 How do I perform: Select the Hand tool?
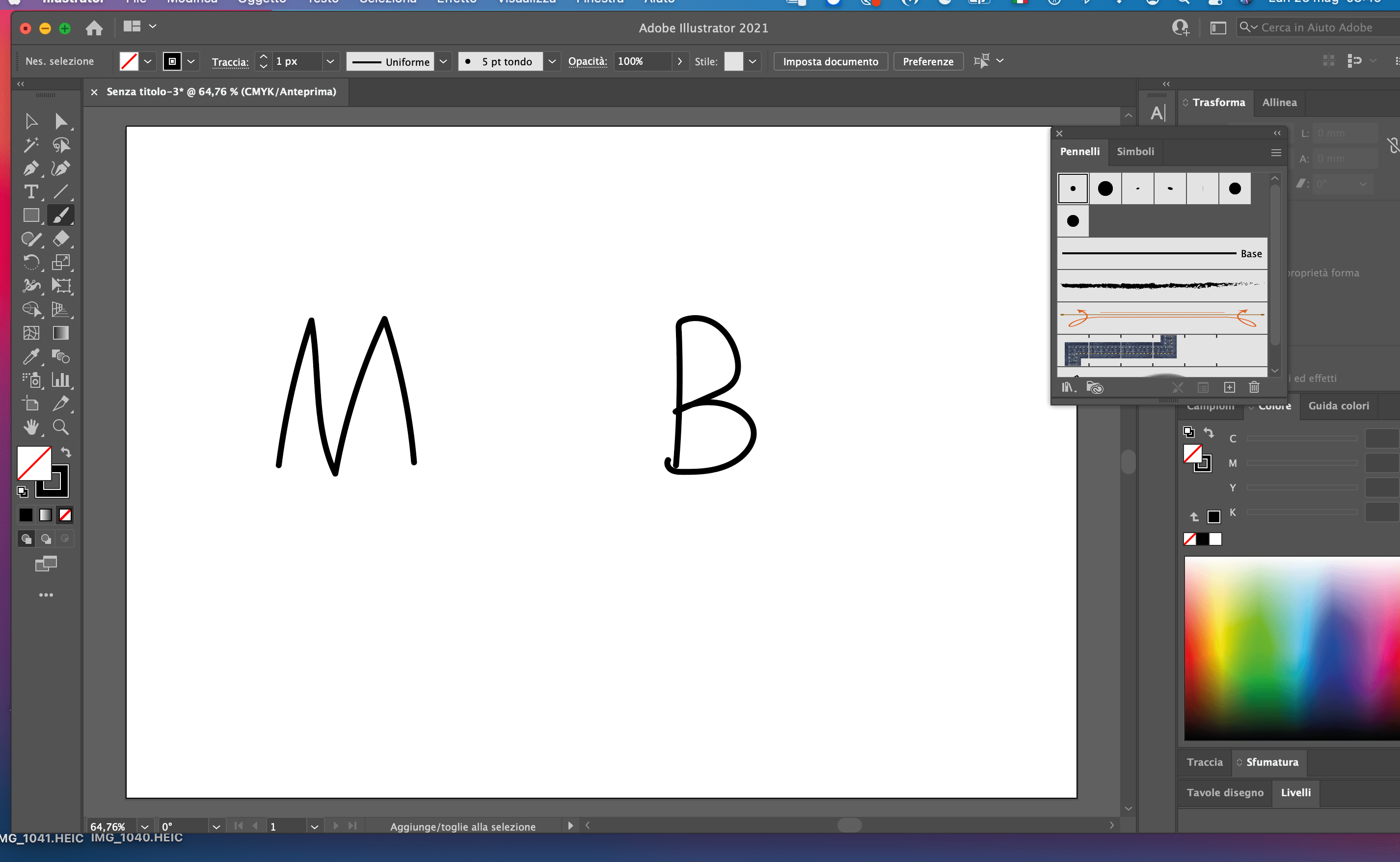[31, 428]
